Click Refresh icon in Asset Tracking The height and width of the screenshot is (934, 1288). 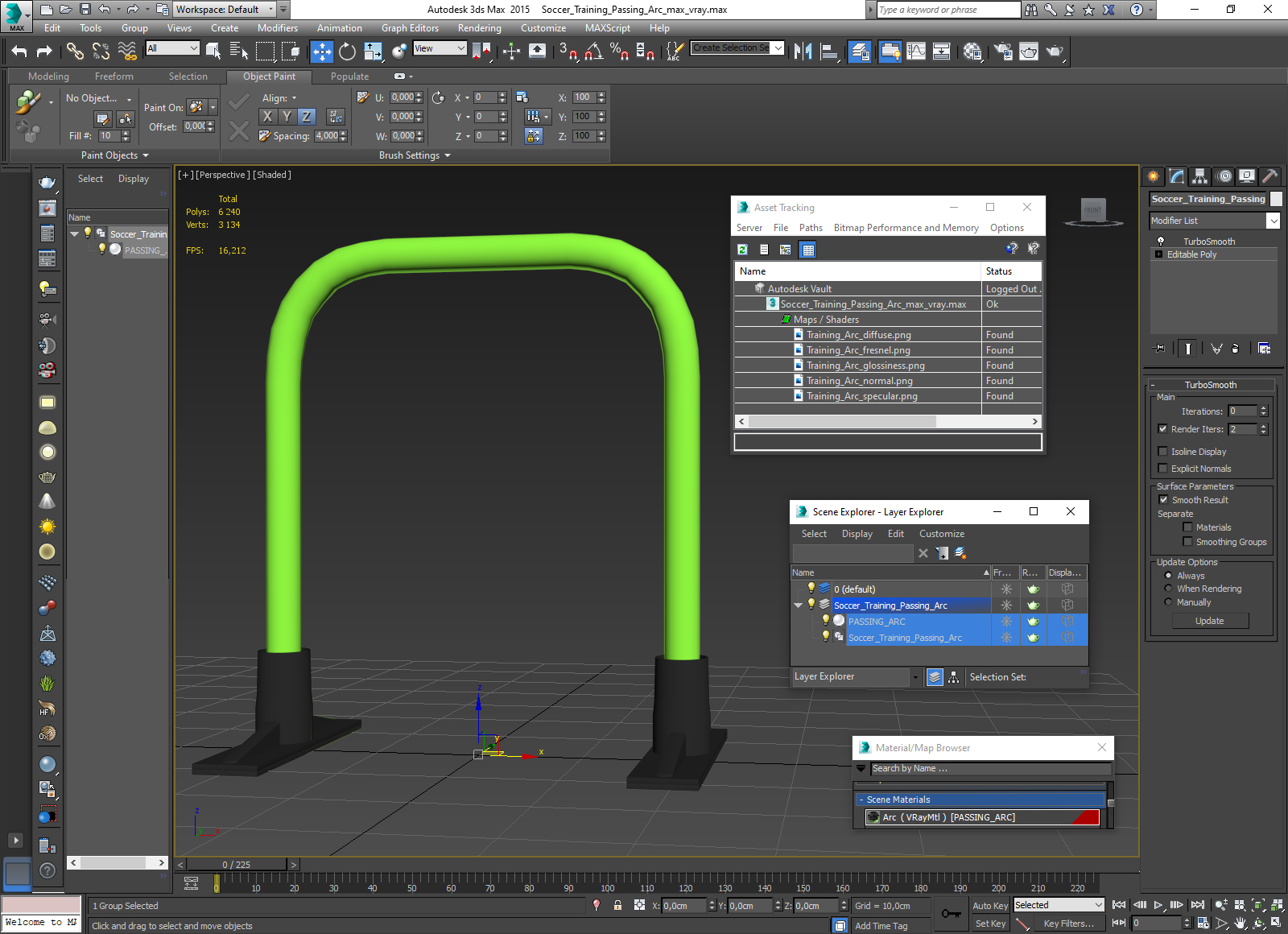pyautogui.click(x=742, y=250)
